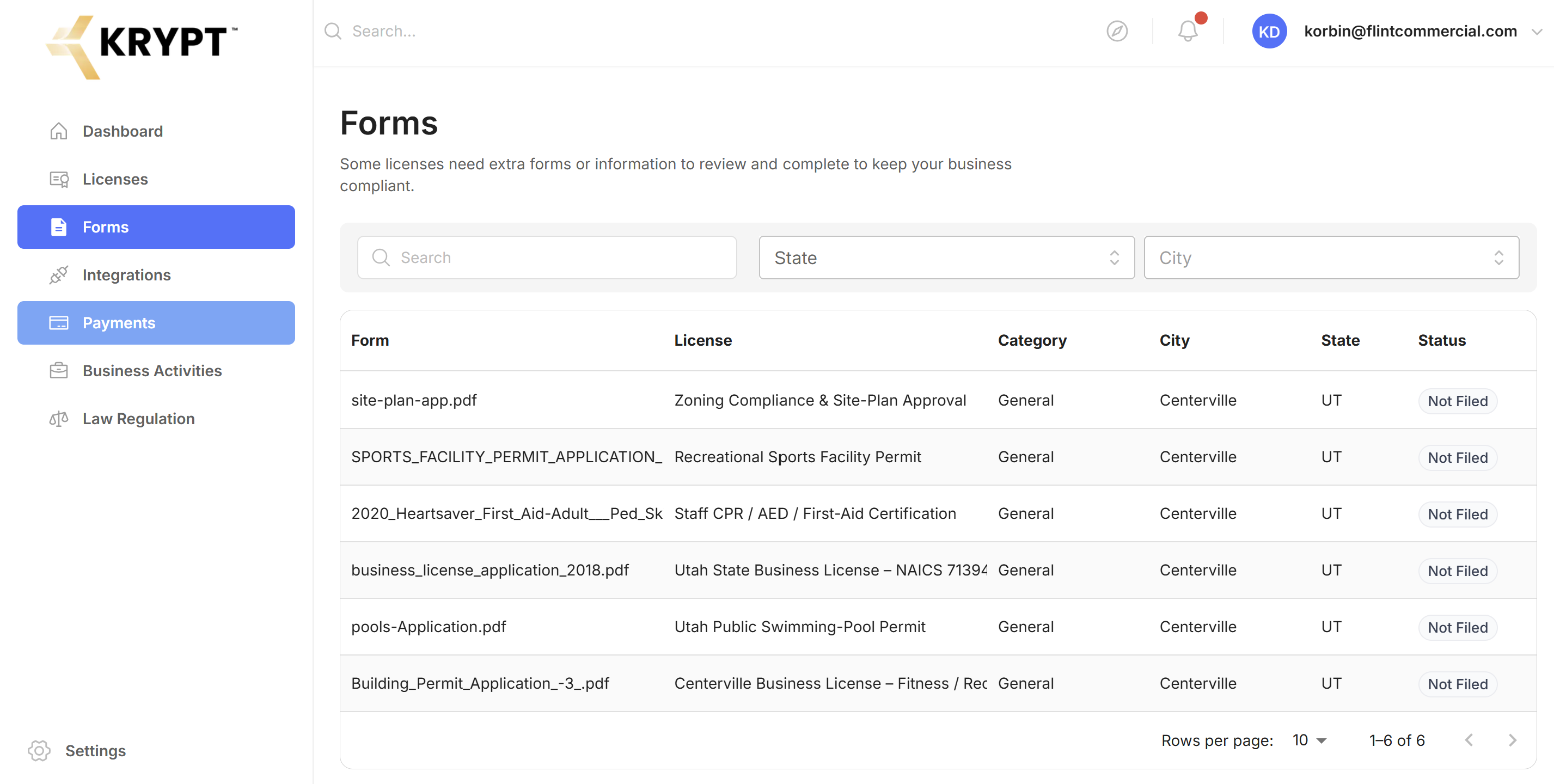Click the Integrations plug icon
This screenshot has height=784, width=1554.
pos(58,275)
